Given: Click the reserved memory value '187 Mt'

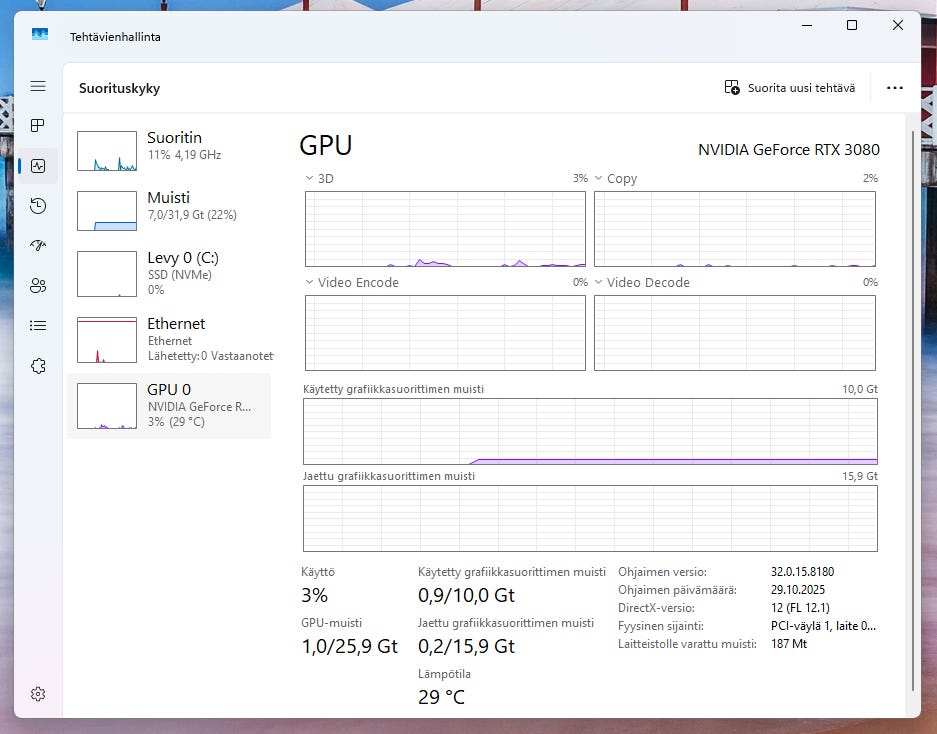Looking at the screenshot, I should click(x=789, y=644).
